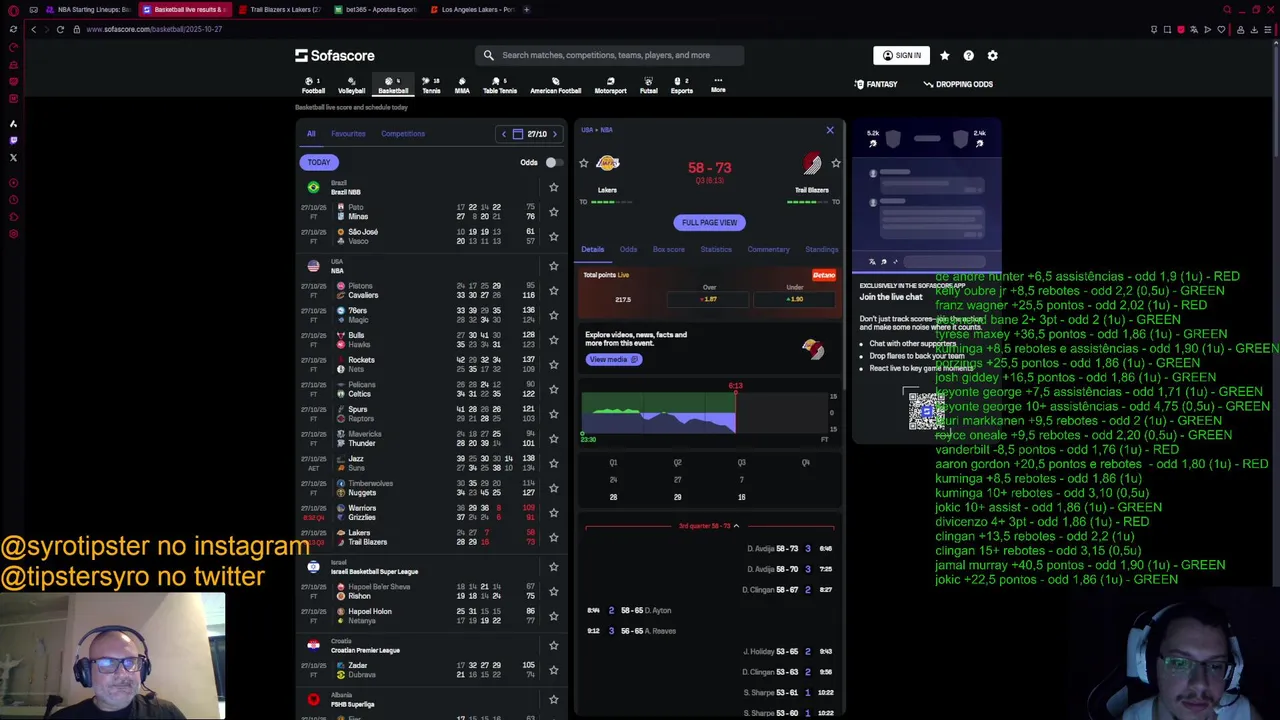Screen dimensions: 1280x720
Task: Reload the page in browser toolbar
Action: tap(60, 29)
